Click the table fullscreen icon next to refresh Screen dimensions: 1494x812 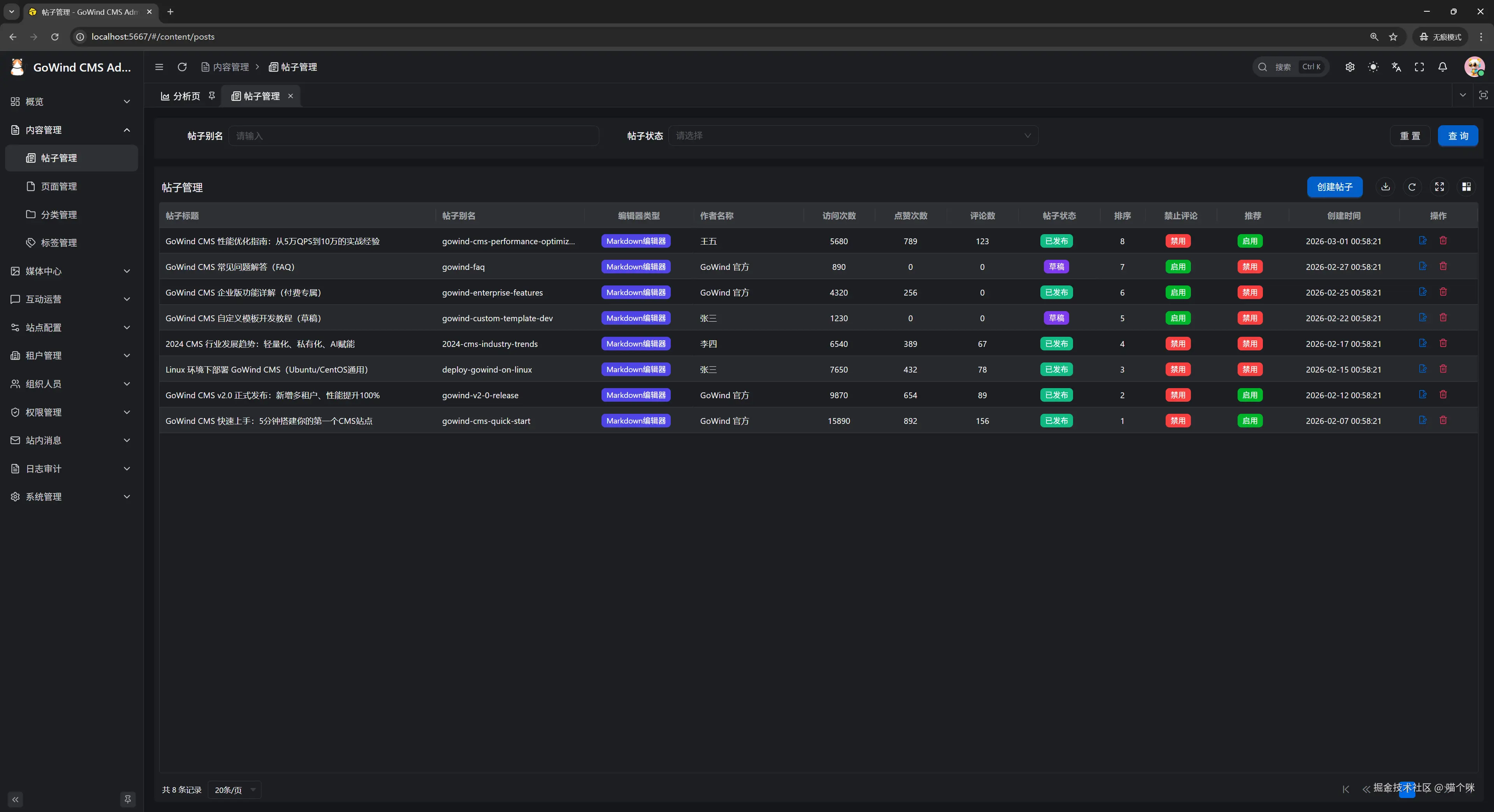coord(1440,187)
